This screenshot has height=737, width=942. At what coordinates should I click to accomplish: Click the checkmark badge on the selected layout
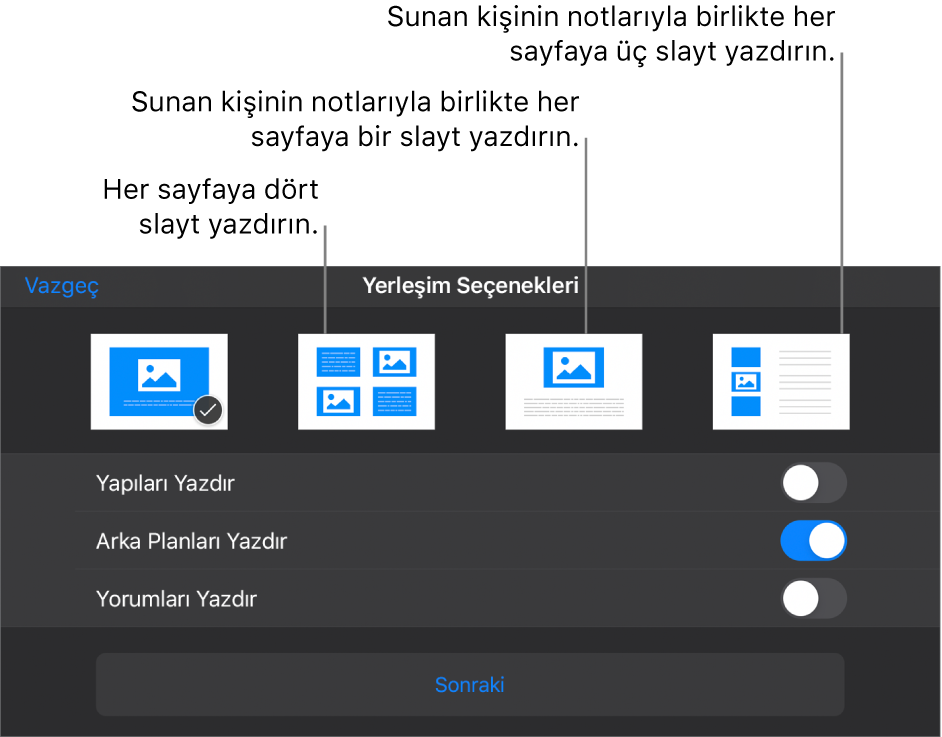(208, 408)
